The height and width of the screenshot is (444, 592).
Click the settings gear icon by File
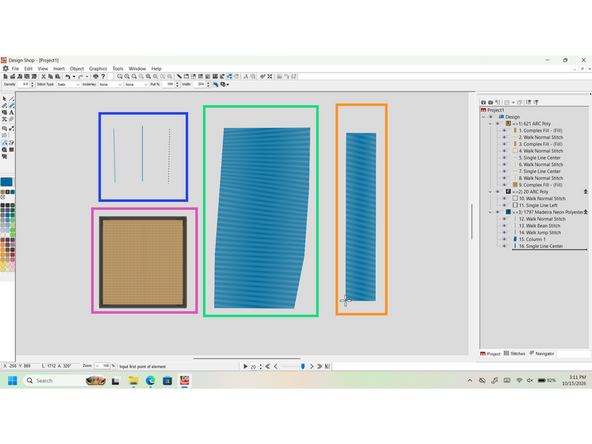(x=6, y=68)
